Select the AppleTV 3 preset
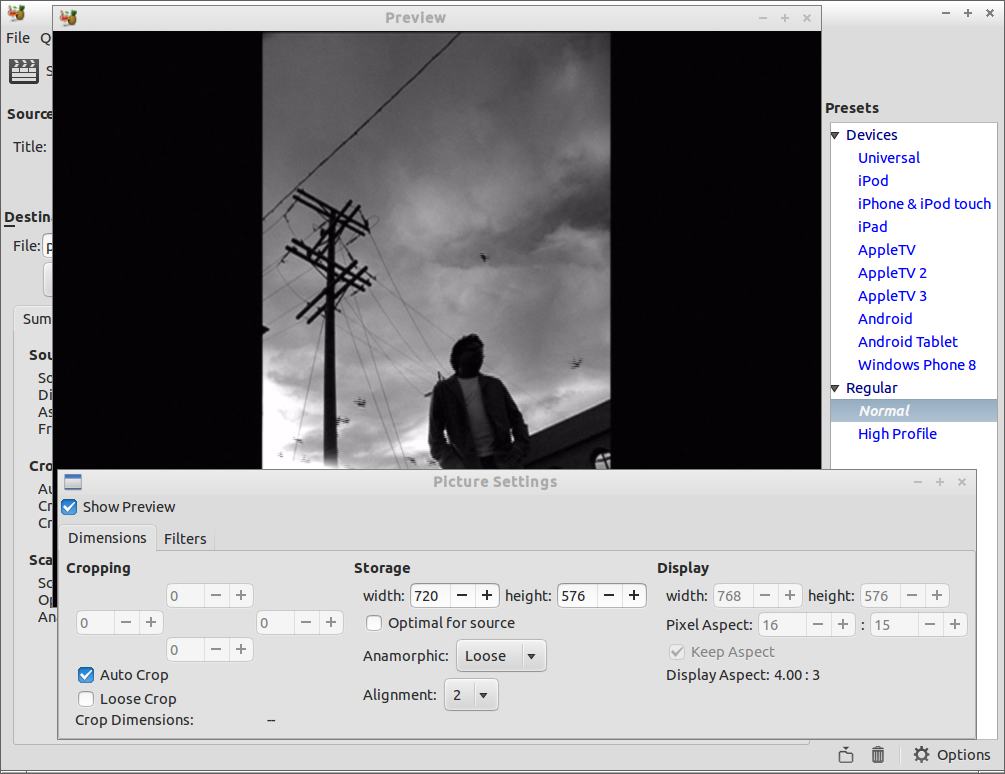 tap(892, 296)
